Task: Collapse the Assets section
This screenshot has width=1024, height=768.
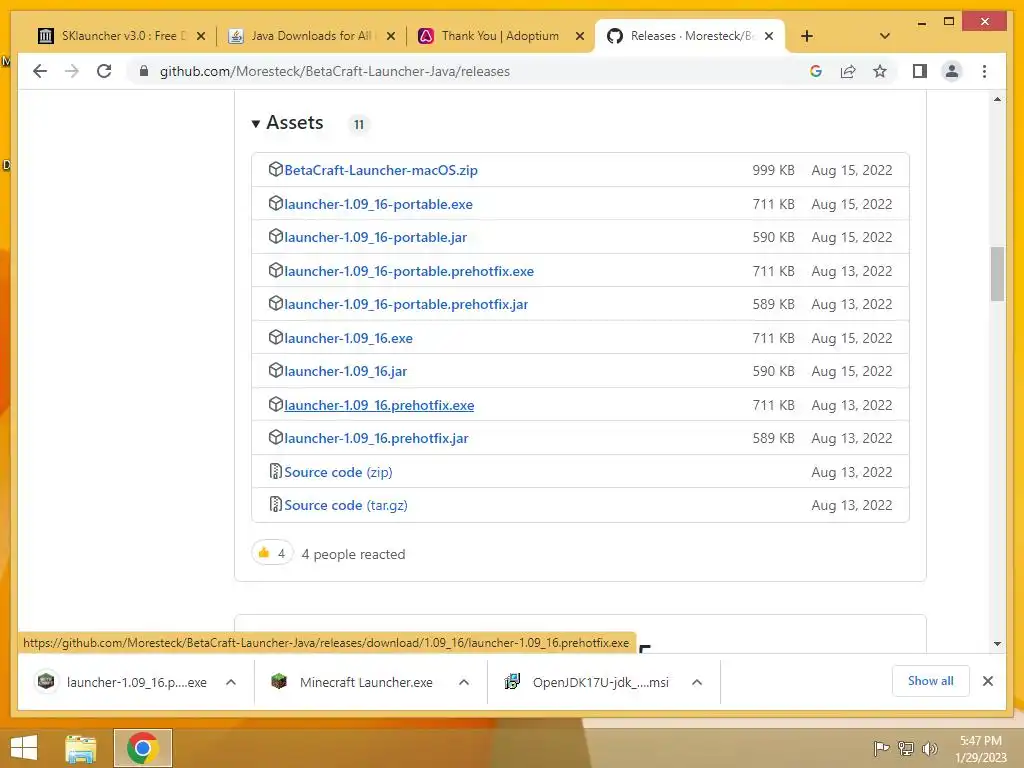Action: [287, 123]
